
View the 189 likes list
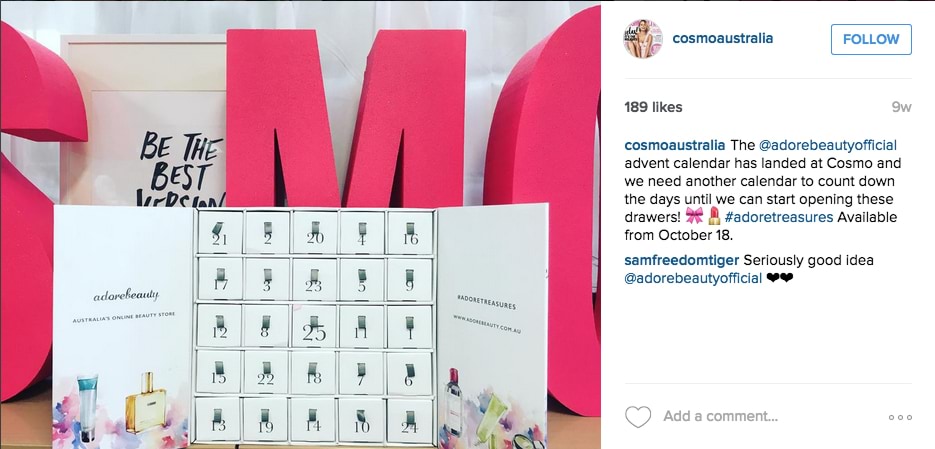tap(653, 107)
